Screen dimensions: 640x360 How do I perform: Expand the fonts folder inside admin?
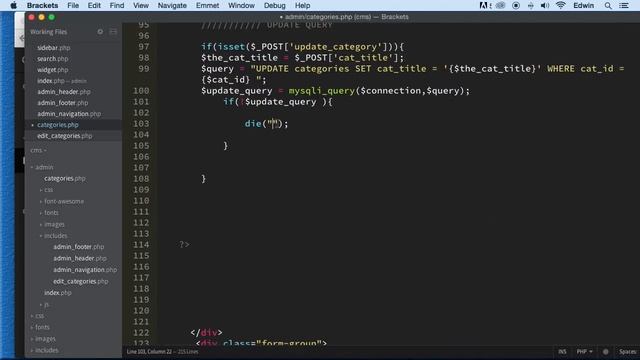(x=41, y=213)
